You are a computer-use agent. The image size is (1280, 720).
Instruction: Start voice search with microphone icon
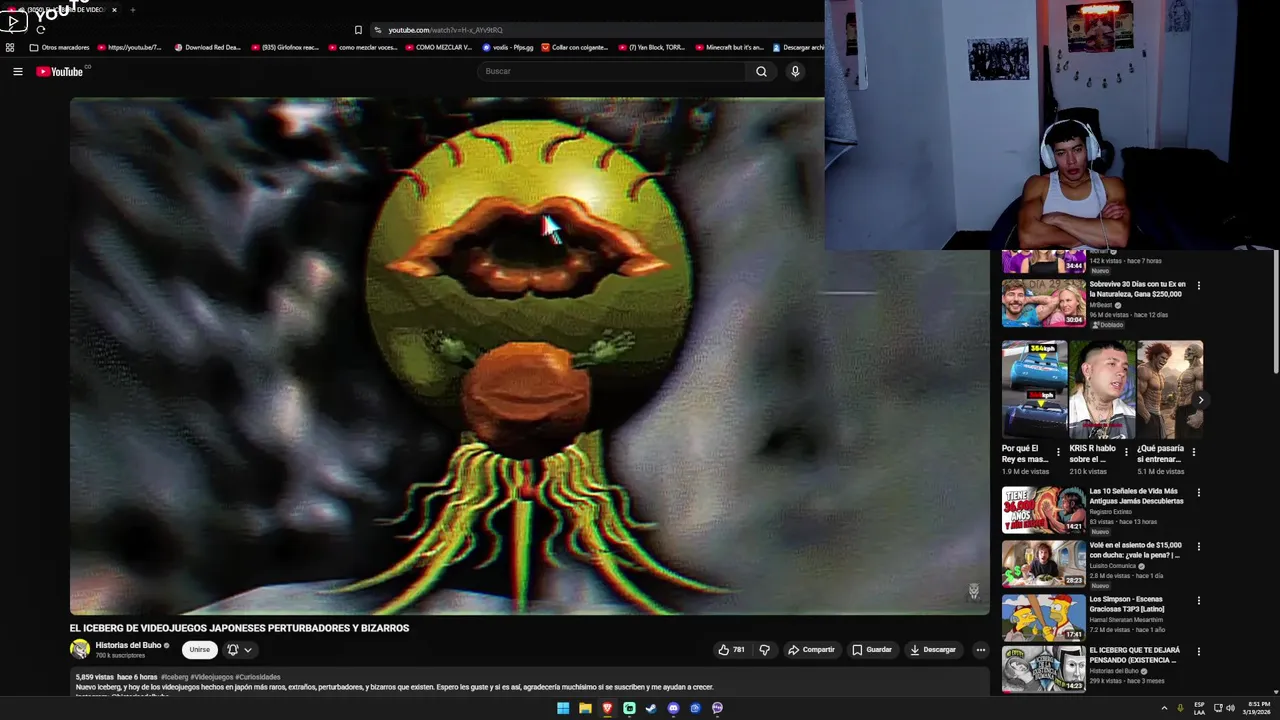[795, 71]
